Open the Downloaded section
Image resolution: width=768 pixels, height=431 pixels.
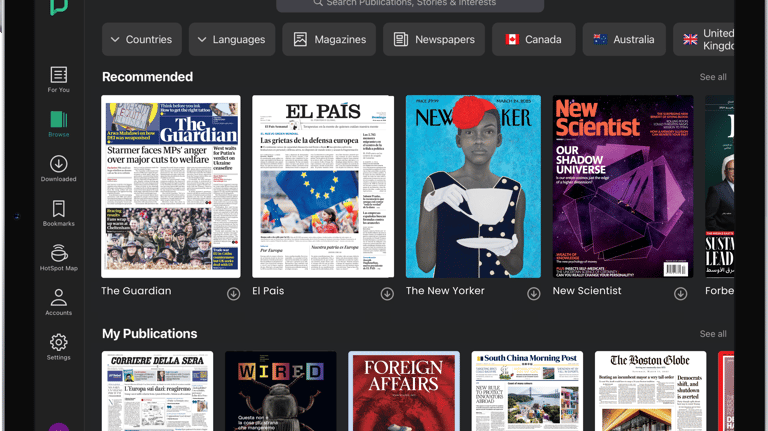[x=58, y=168]
